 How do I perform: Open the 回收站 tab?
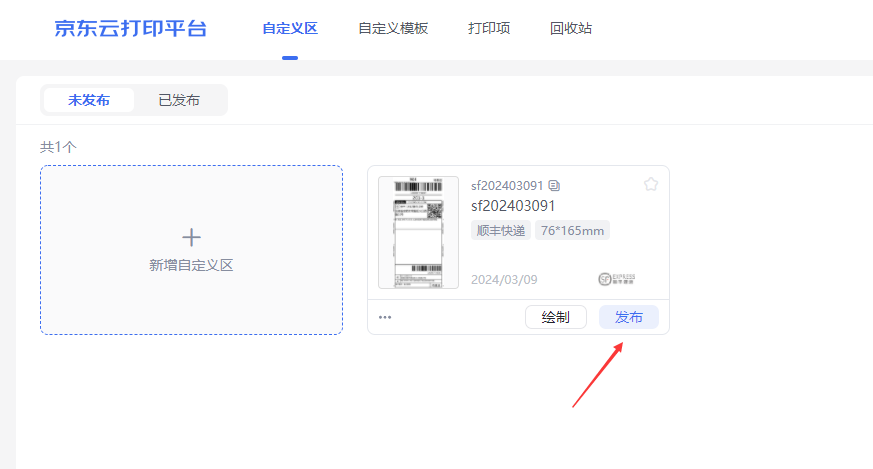pos(571,28)
